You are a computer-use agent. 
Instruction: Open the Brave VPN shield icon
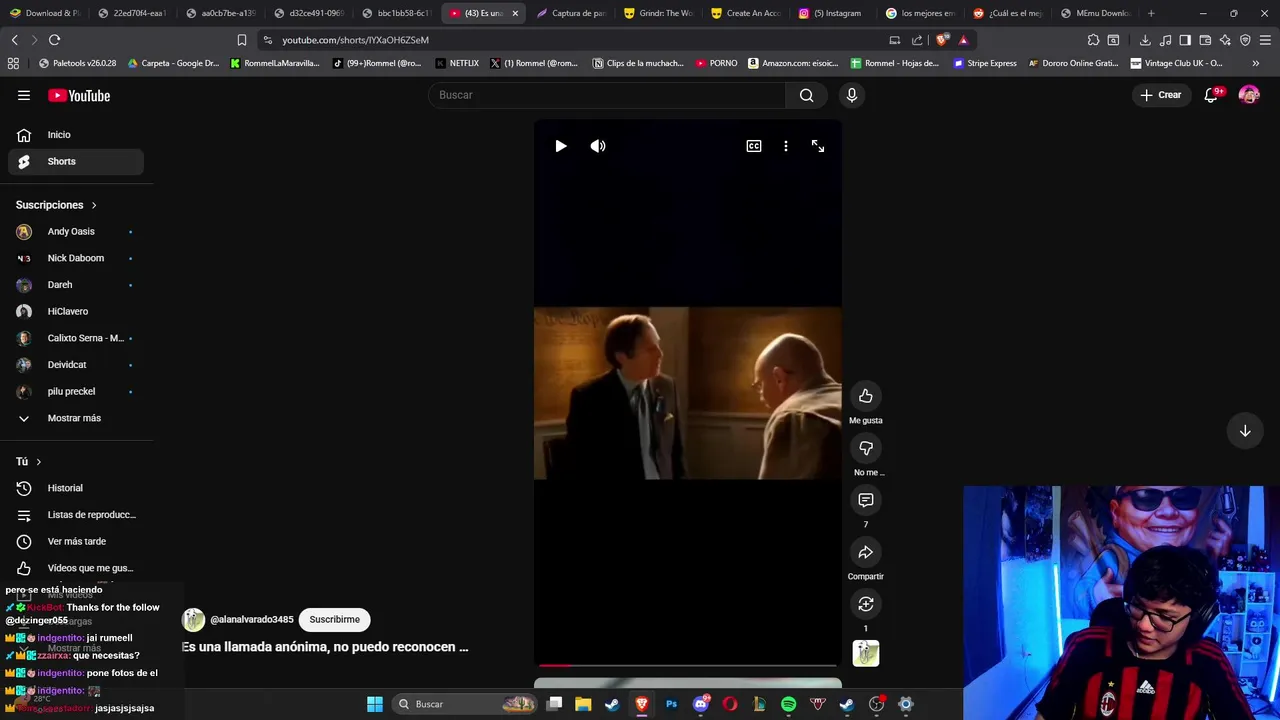tap(1245, 40)
